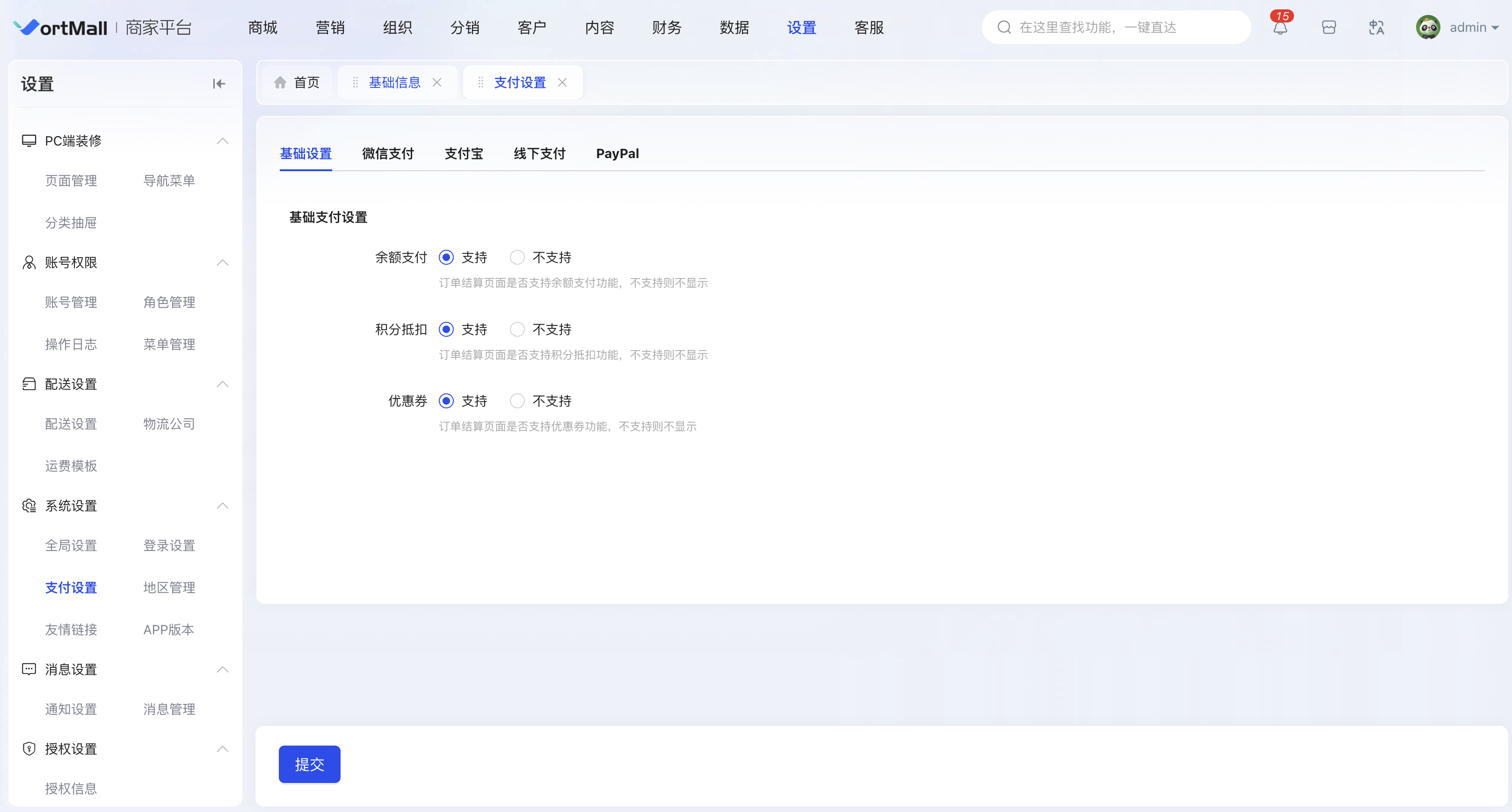
Task: Open 地区管理 in sidebar
Action: click(169, 587)
